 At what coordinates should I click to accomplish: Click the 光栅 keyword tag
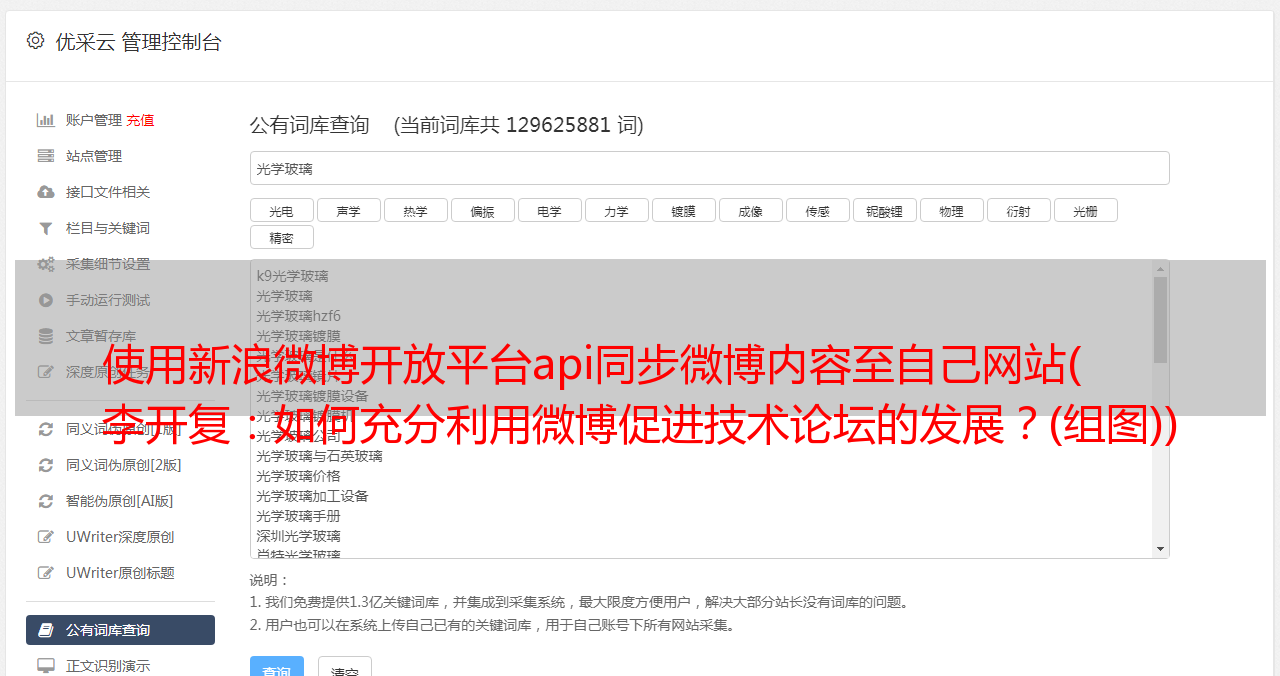1086,210
